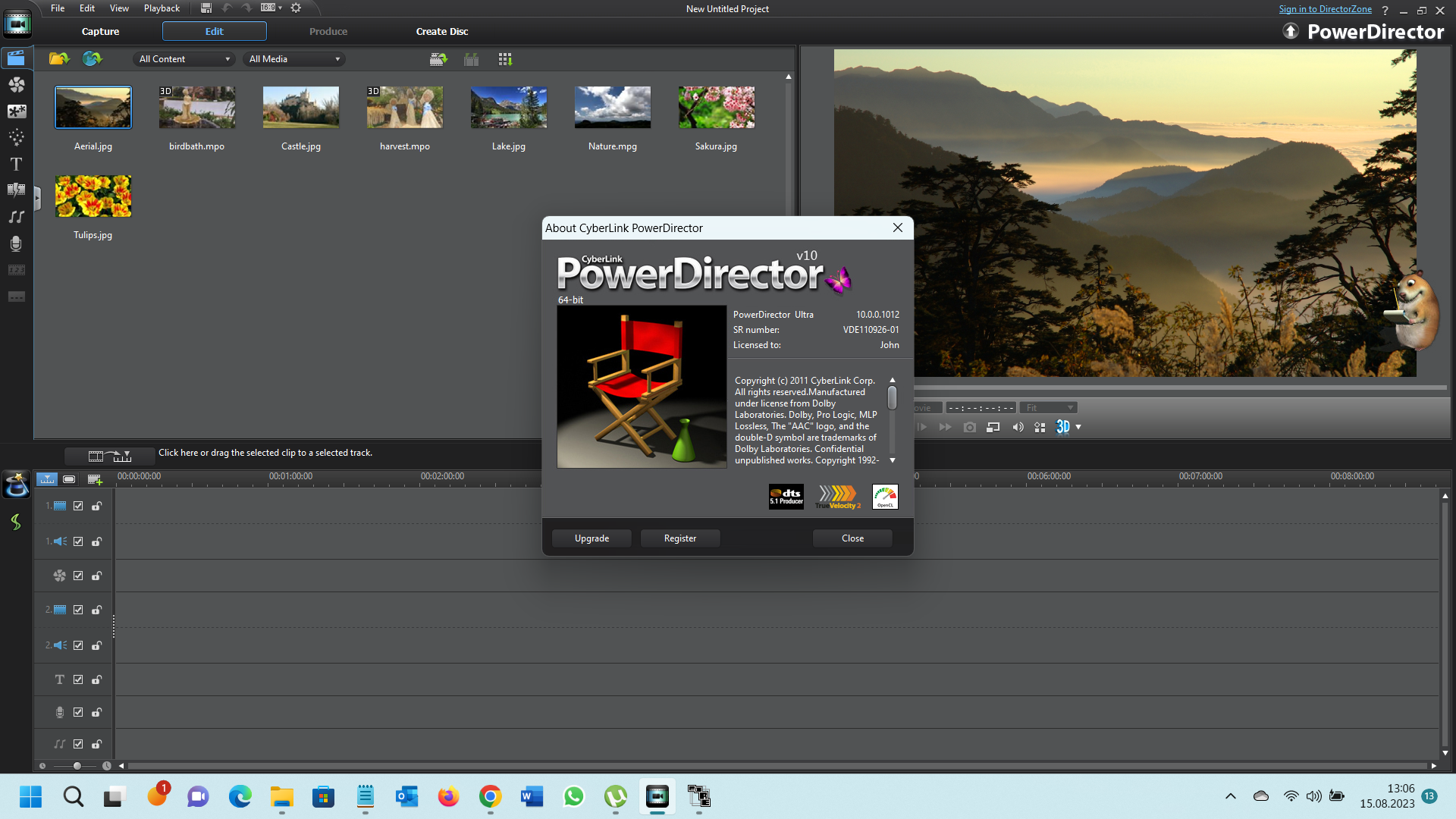Click the download media globe icon
Viewport: 1456px width, 819px height.
pos(92,58)
